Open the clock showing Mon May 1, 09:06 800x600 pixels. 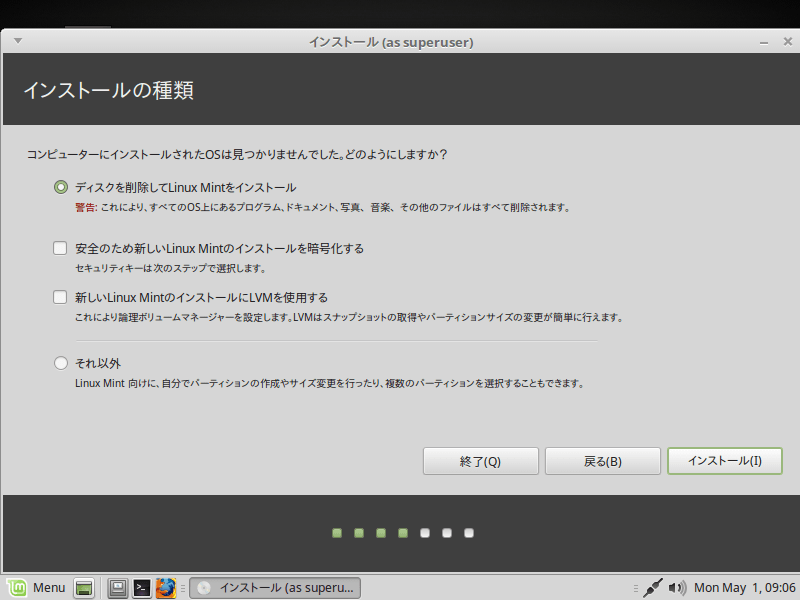pos(745,588)
